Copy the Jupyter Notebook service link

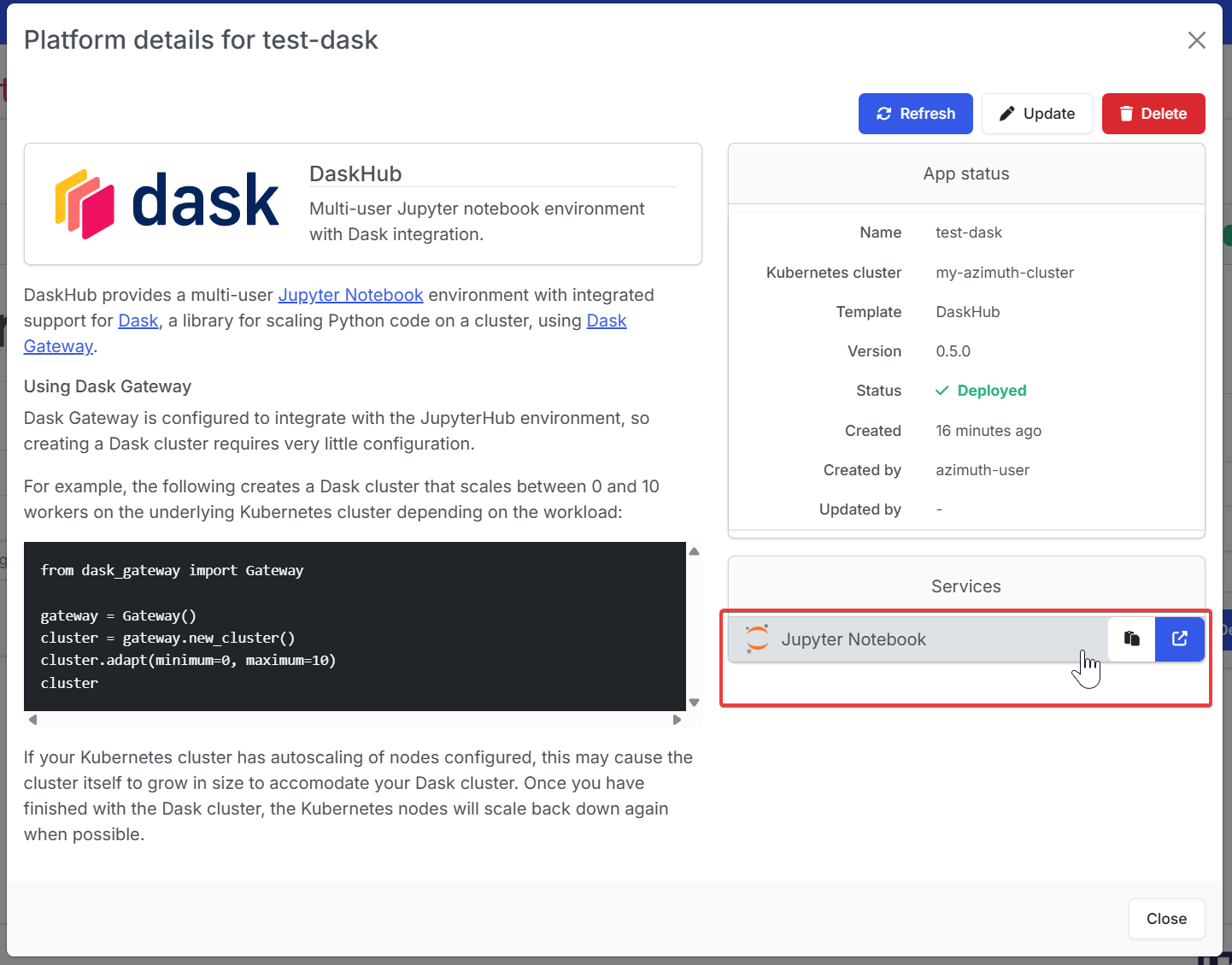(x=1131, y=639)
